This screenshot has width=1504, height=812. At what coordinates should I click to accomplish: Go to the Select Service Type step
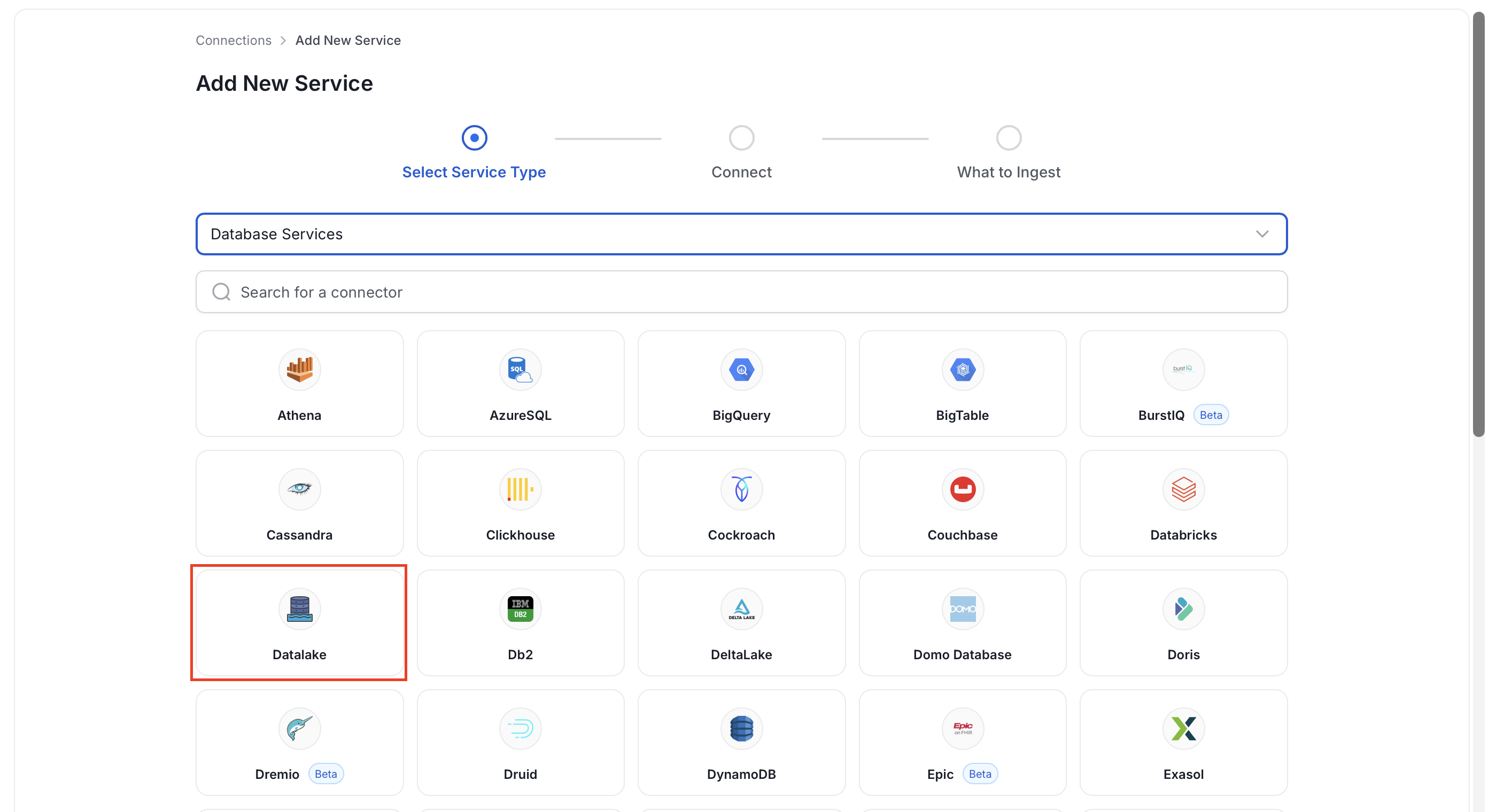tap(474, 138)
